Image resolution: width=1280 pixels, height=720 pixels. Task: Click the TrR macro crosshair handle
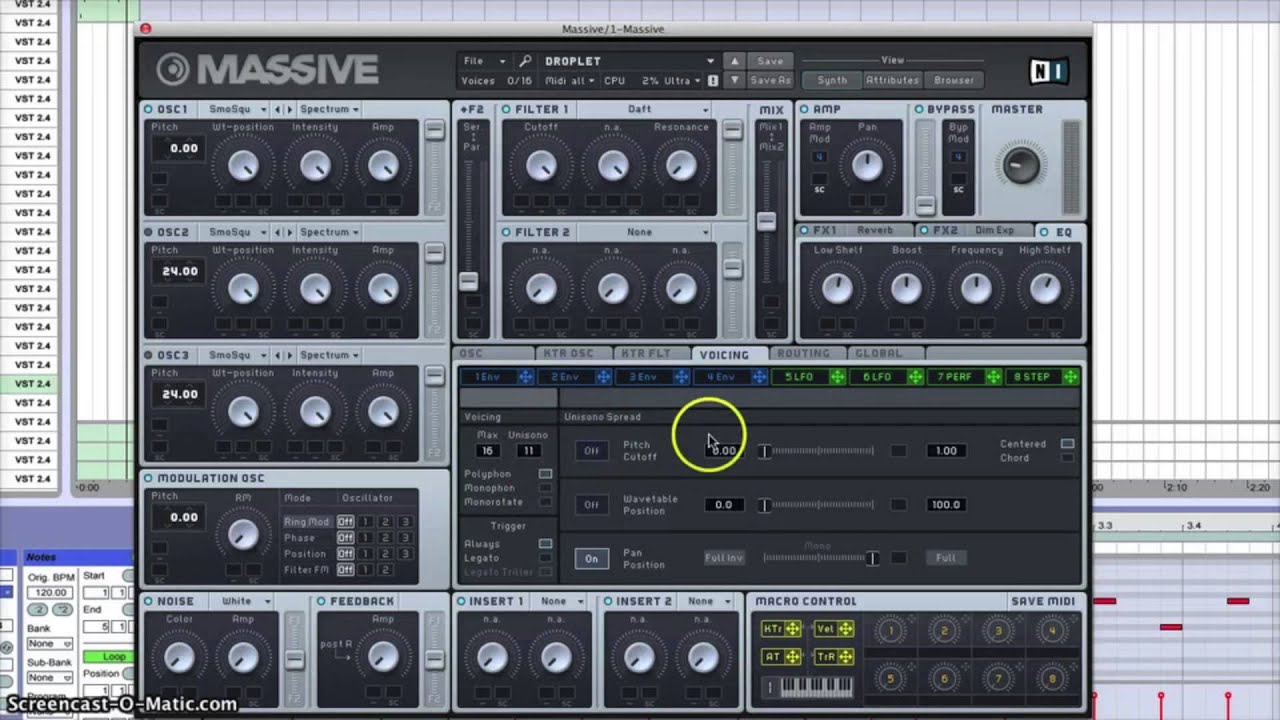(x=846, y=657)
